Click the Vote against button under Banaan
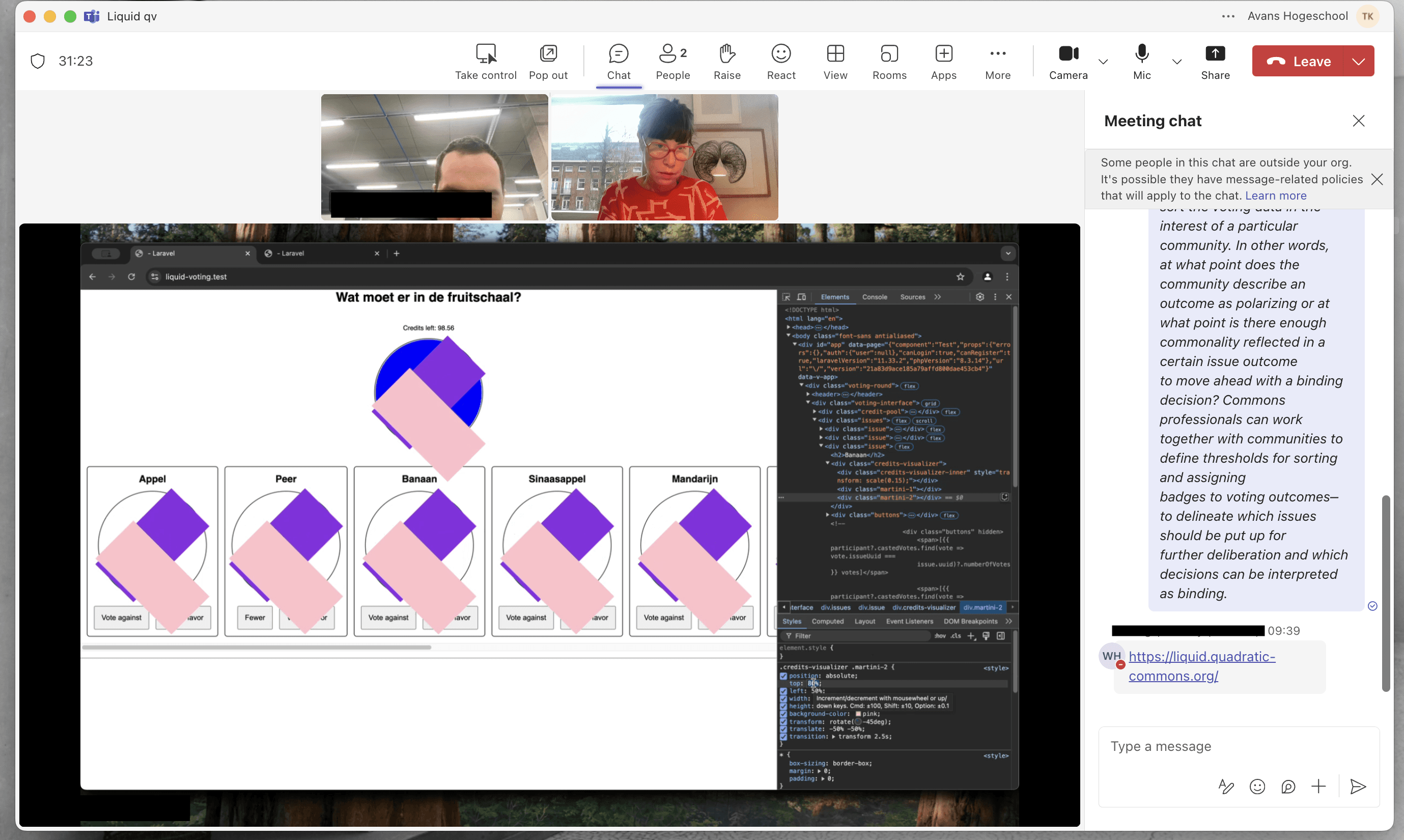The width and height of the screenshot is (1404, 840). pos(387,618)
